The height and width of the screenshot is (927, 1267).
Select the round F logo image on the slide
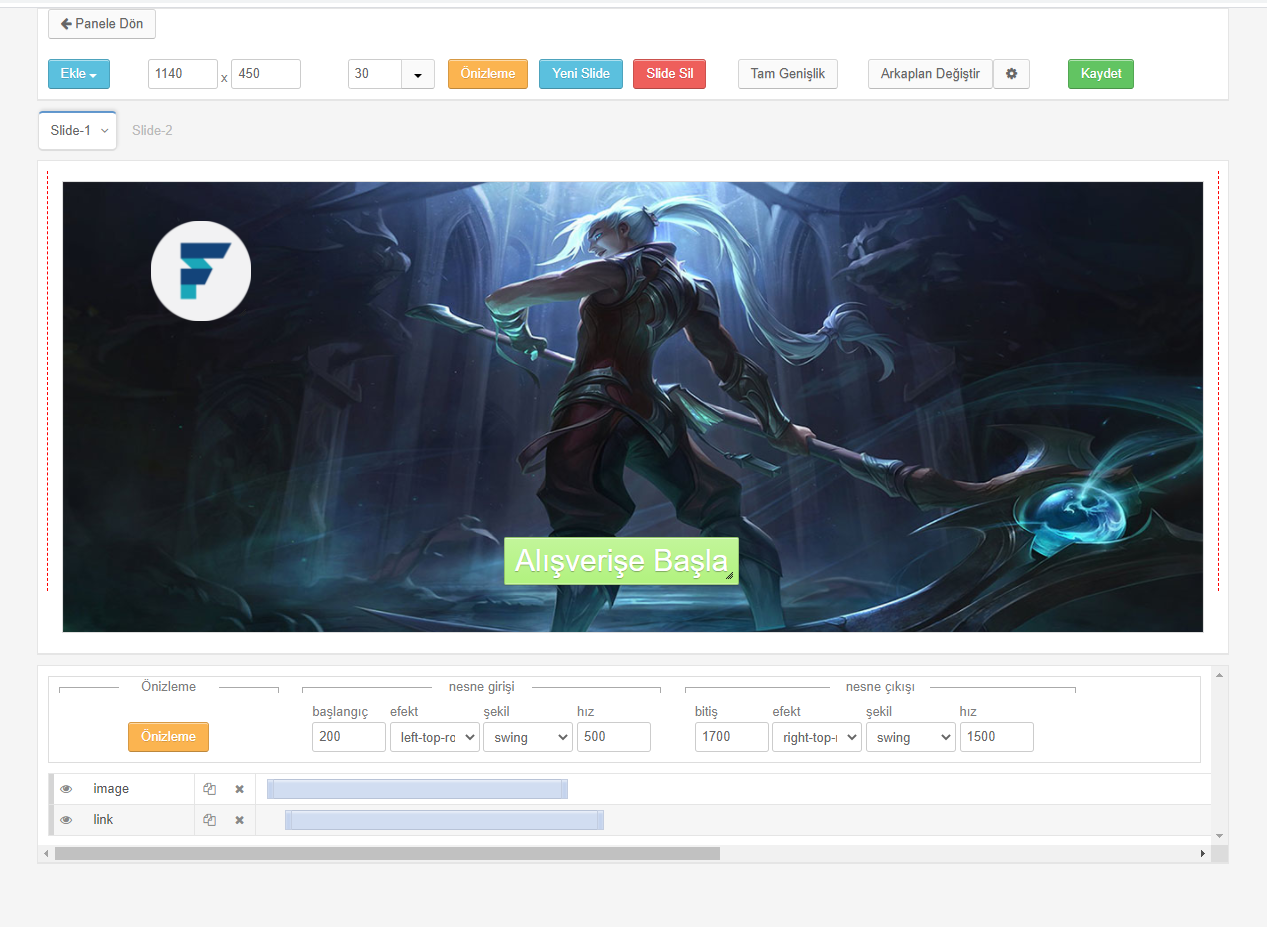click(x=201, y=271)
